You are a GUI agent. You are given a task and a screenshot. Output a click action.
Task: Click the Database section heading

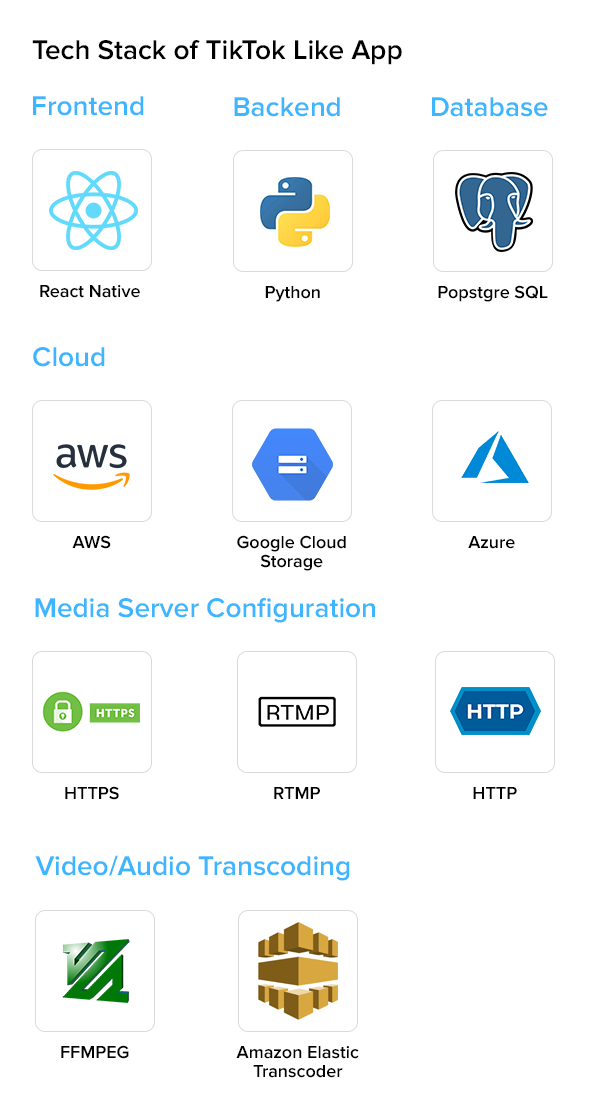(489, 107)
